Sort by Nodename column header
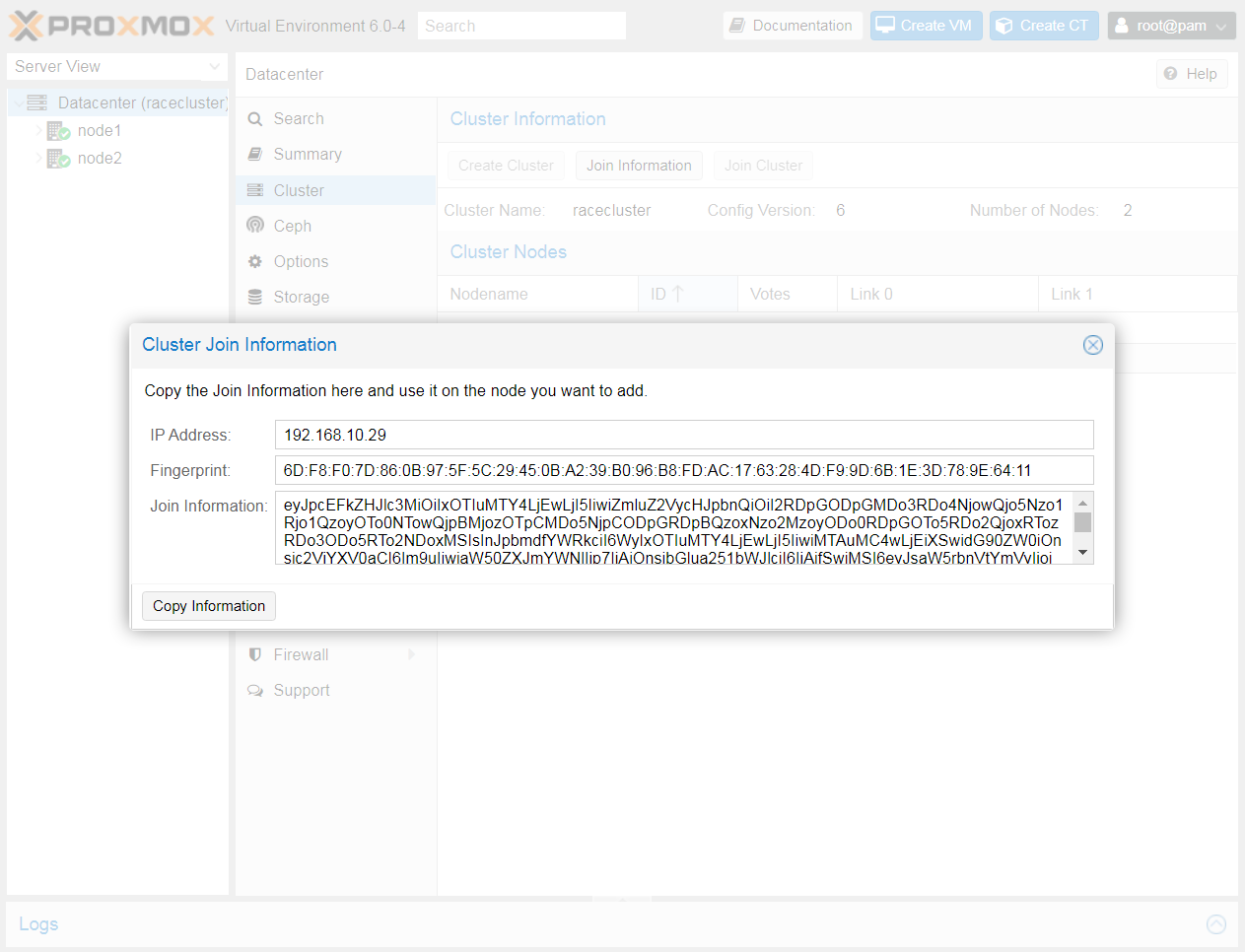Screen dimensions: 1245x952 tap(538, 294)
